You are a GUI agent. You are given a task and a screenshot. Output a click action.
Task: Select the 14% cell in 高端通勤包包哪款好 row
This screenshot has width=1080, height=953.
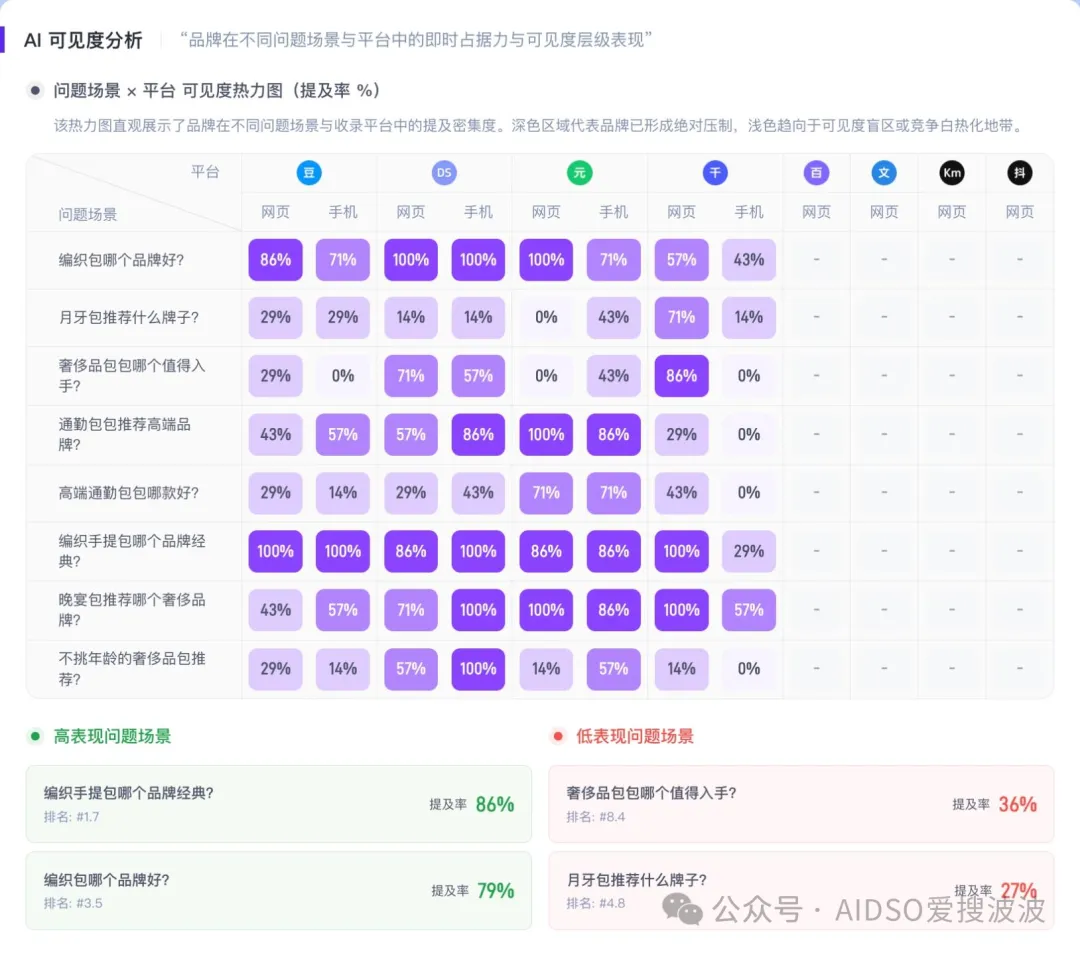[343, 493]
